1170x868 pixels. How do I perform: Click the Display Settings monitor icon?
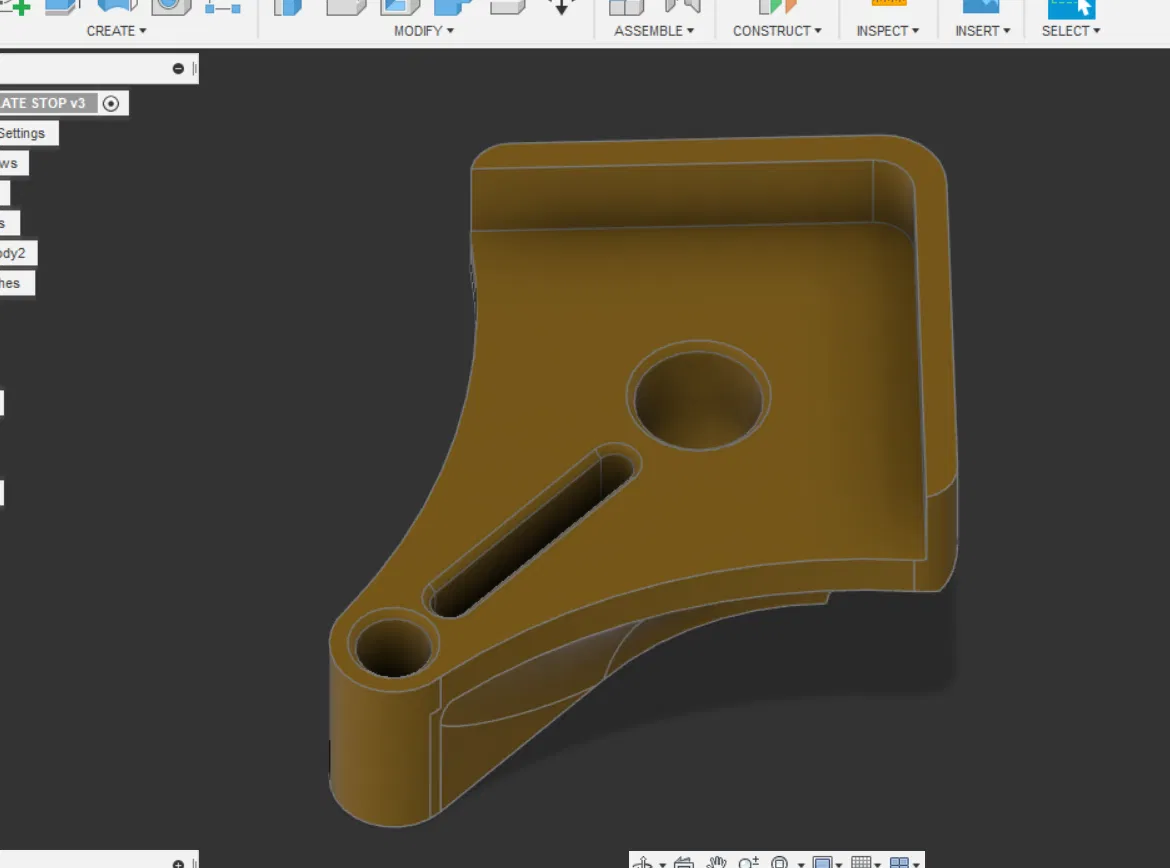(822, 863)
